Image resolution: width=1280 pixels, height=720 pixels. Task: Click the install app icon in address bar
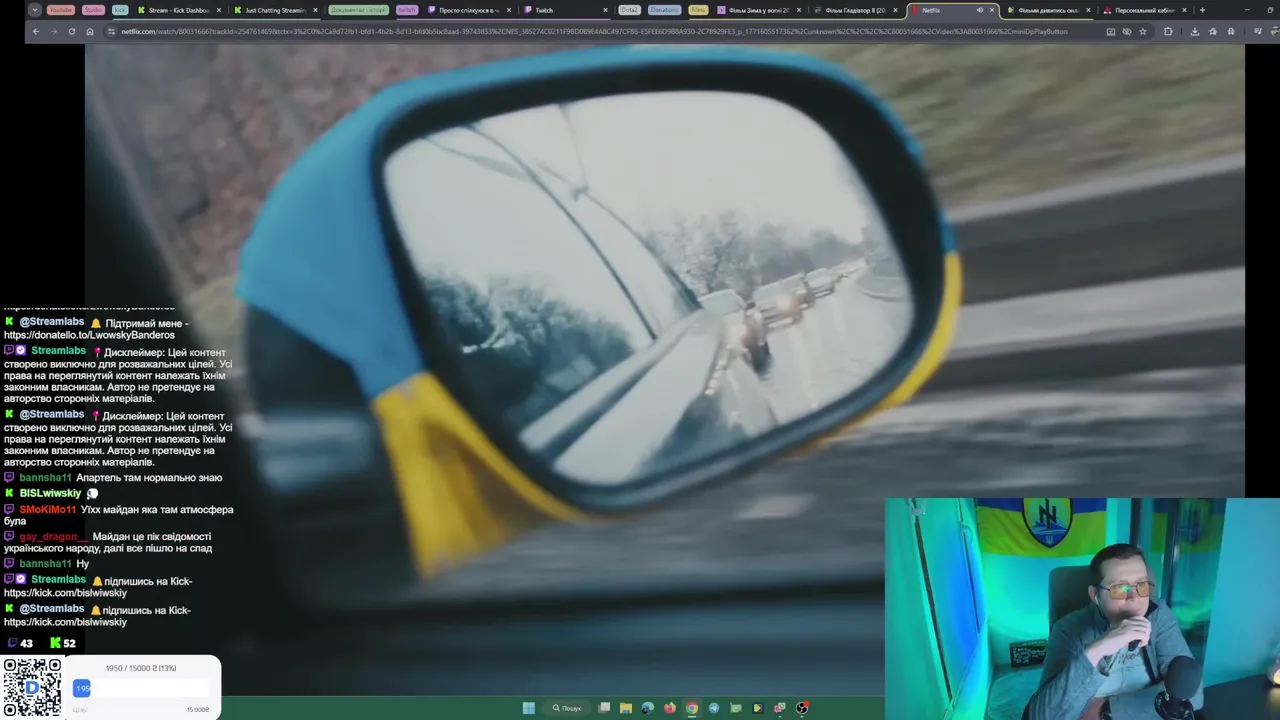1110,31
